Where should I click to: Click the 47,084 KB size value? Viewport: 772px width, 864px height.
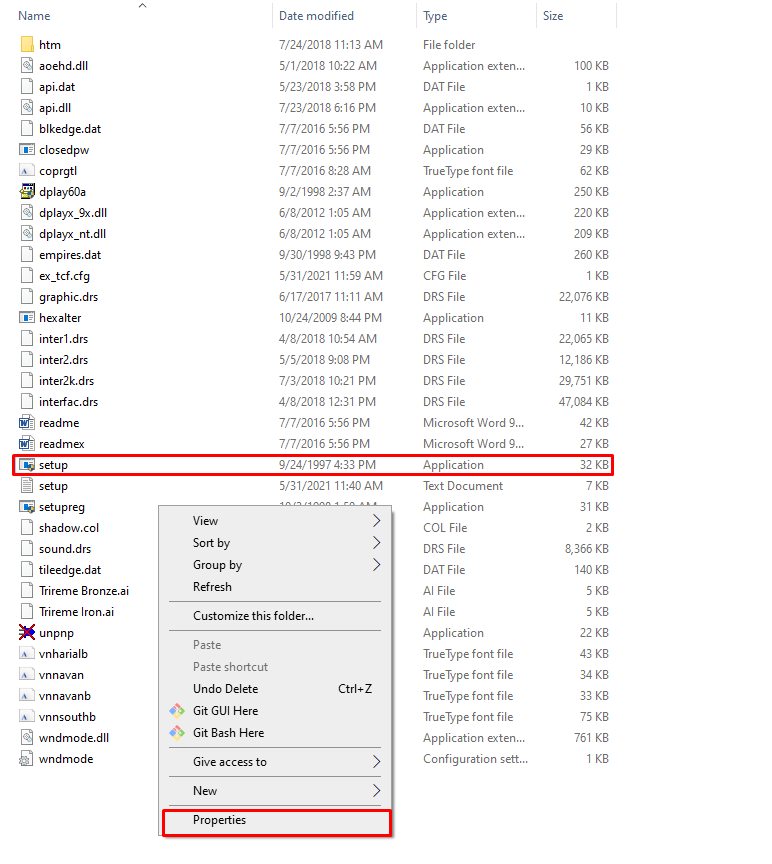click(x=584, y=402)
